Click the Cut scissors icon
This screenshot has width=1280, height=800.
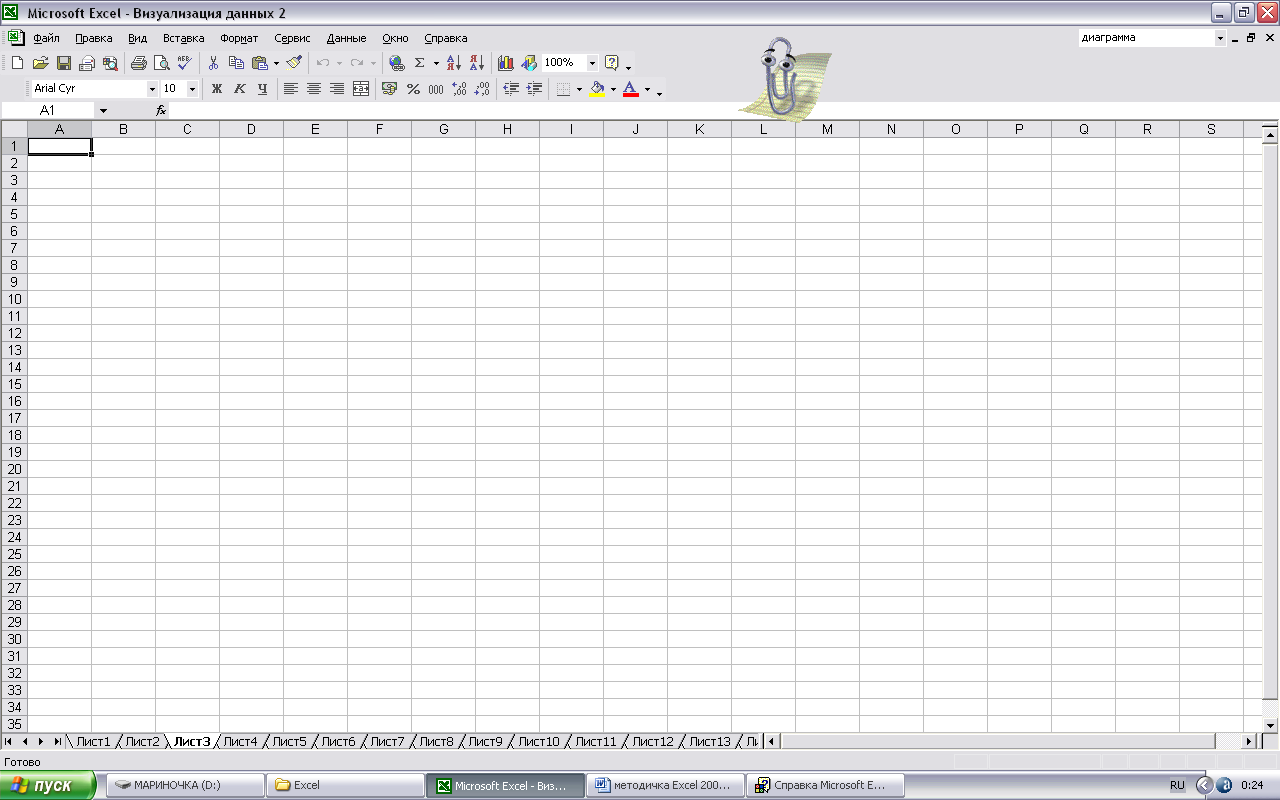point(213,63)
